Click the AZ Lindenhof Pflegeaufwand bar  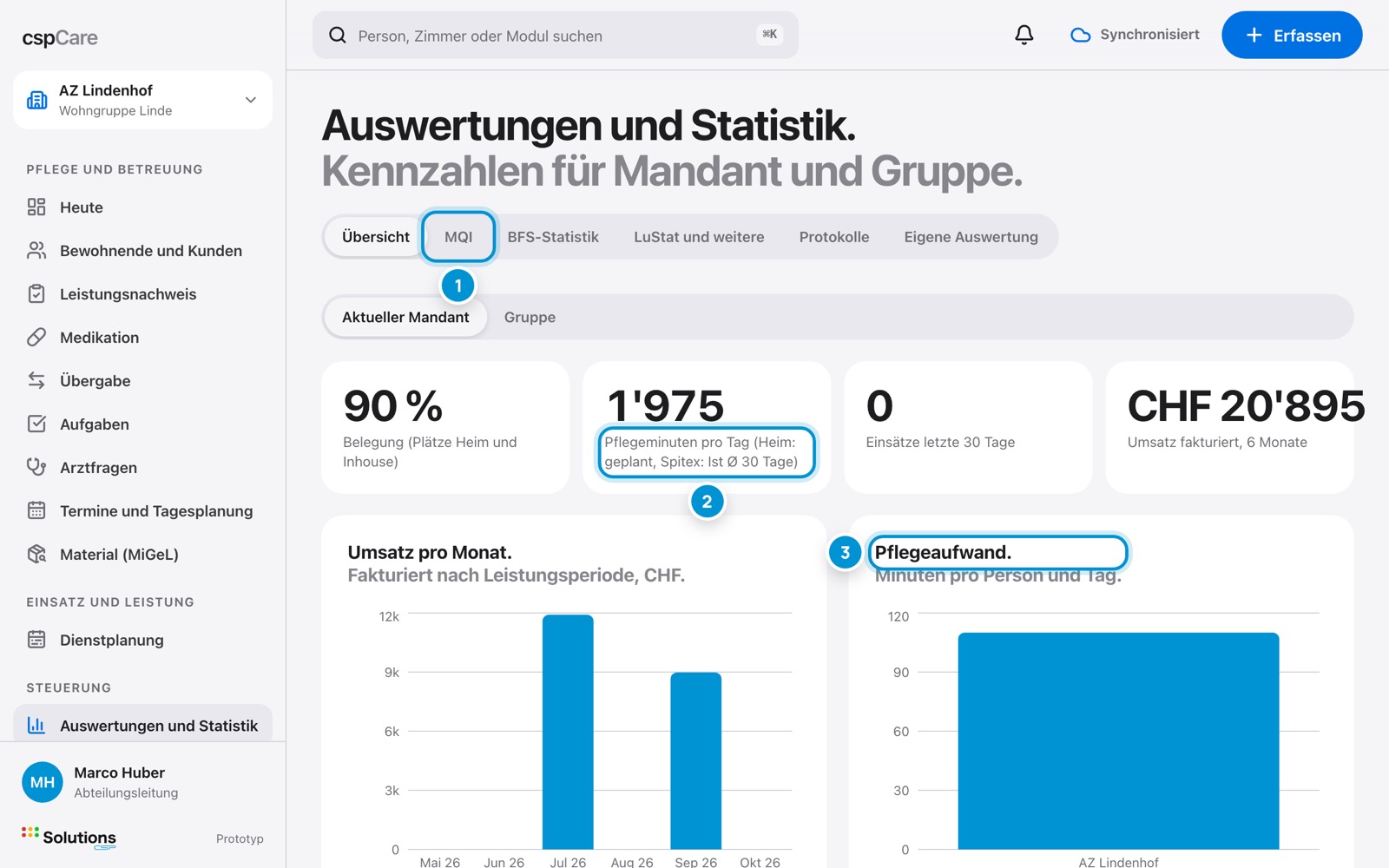pos(1118,740)
